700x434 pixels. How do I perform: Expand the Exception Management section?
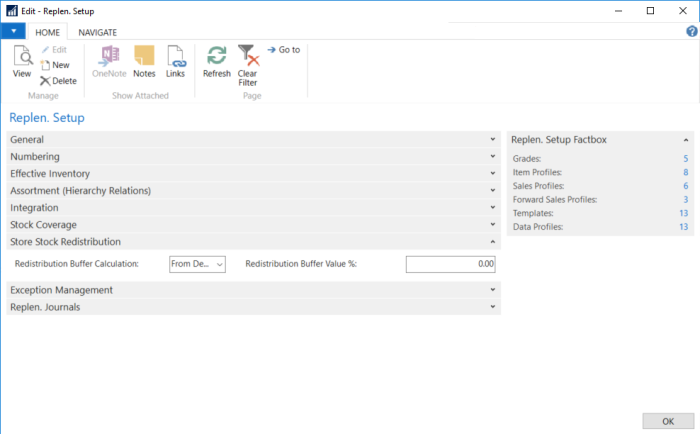[493, 290]
